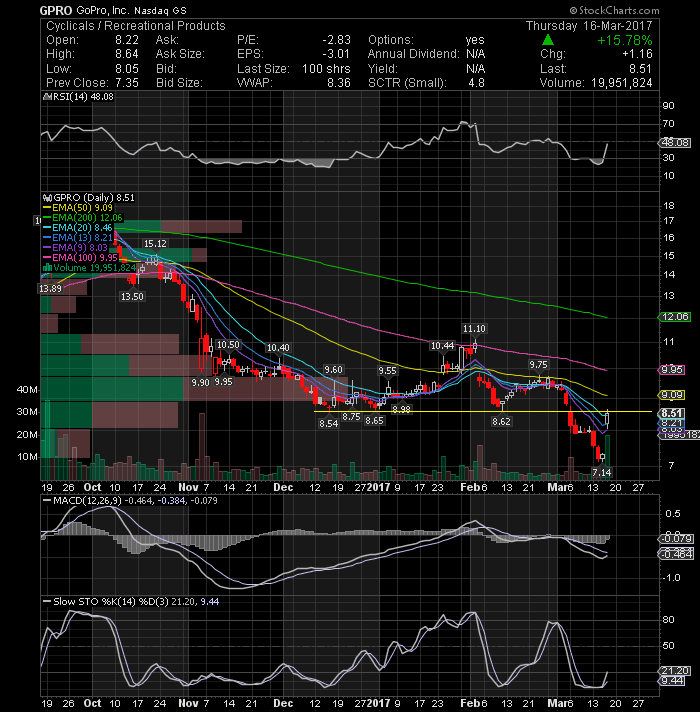Click the tall green last-day volume bar

pyautogui.click(x=607, y=457)
